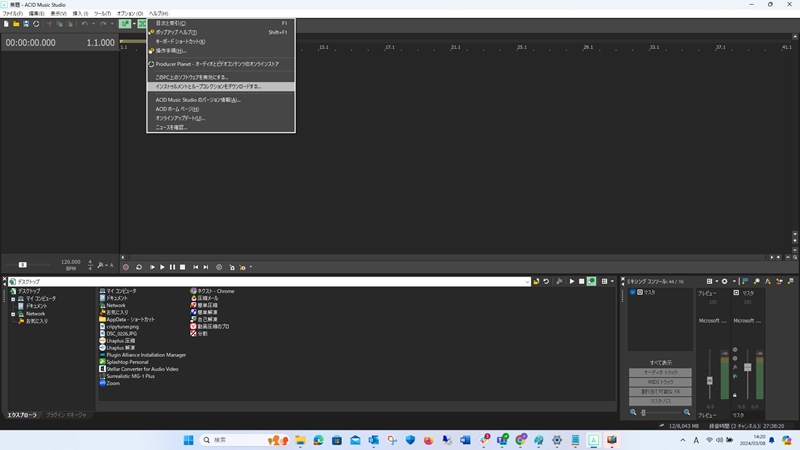The image size is (800, 450).
Task: Click the Save icon in toolbar
Action: coord(26,24)
